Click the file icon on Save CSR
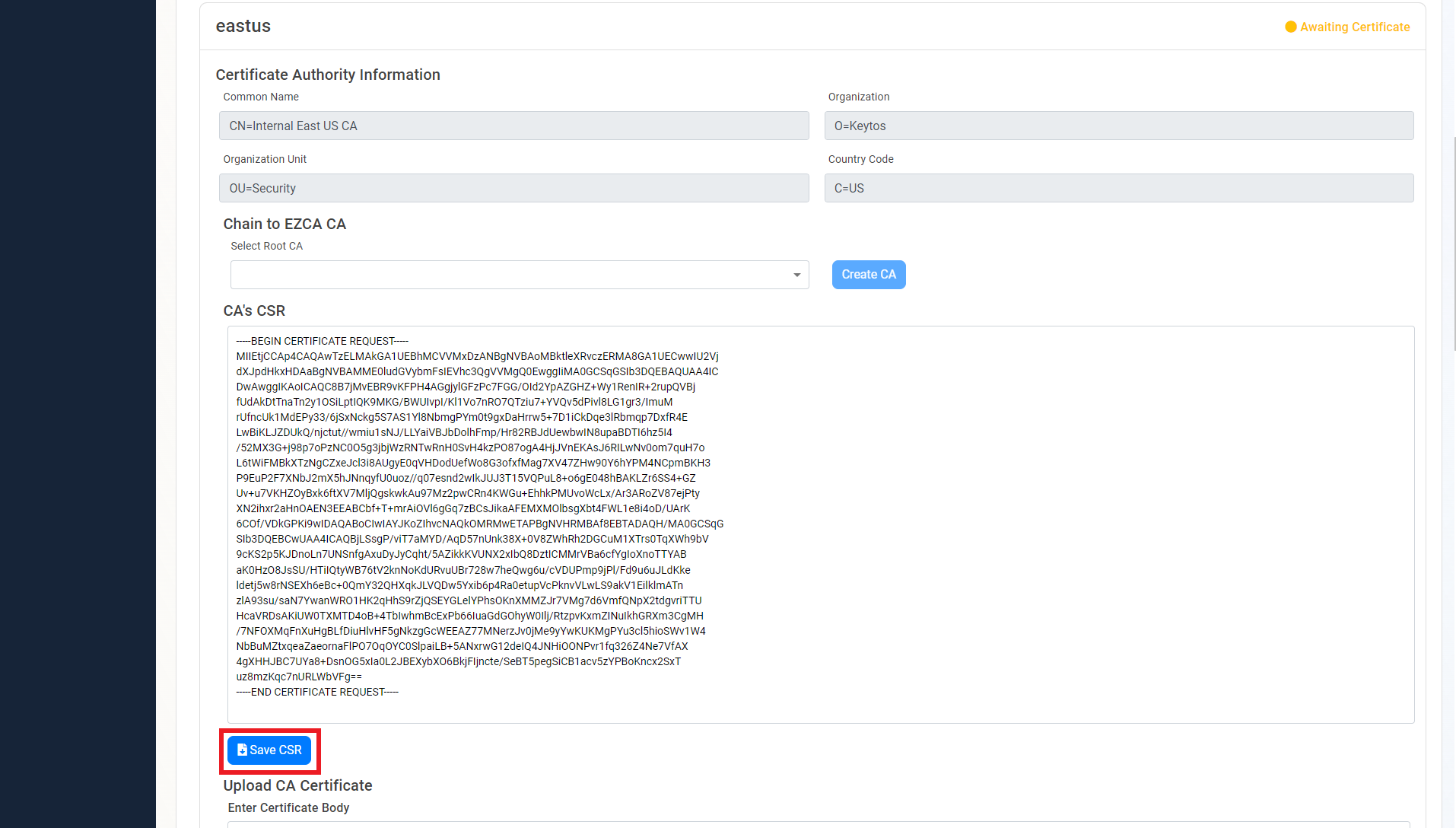The width and height of the screenshot is (1456, 828). 242,750
